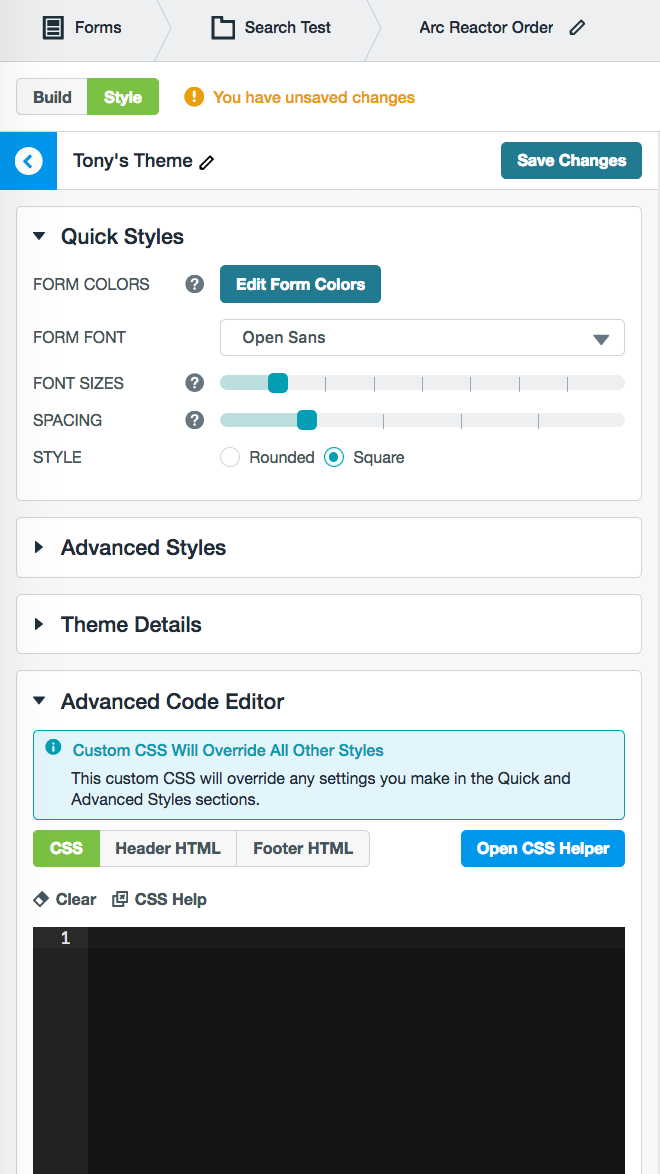The image size is (660, 1174).
Task: Click the Open CSS Helper button
Action: 542,848
